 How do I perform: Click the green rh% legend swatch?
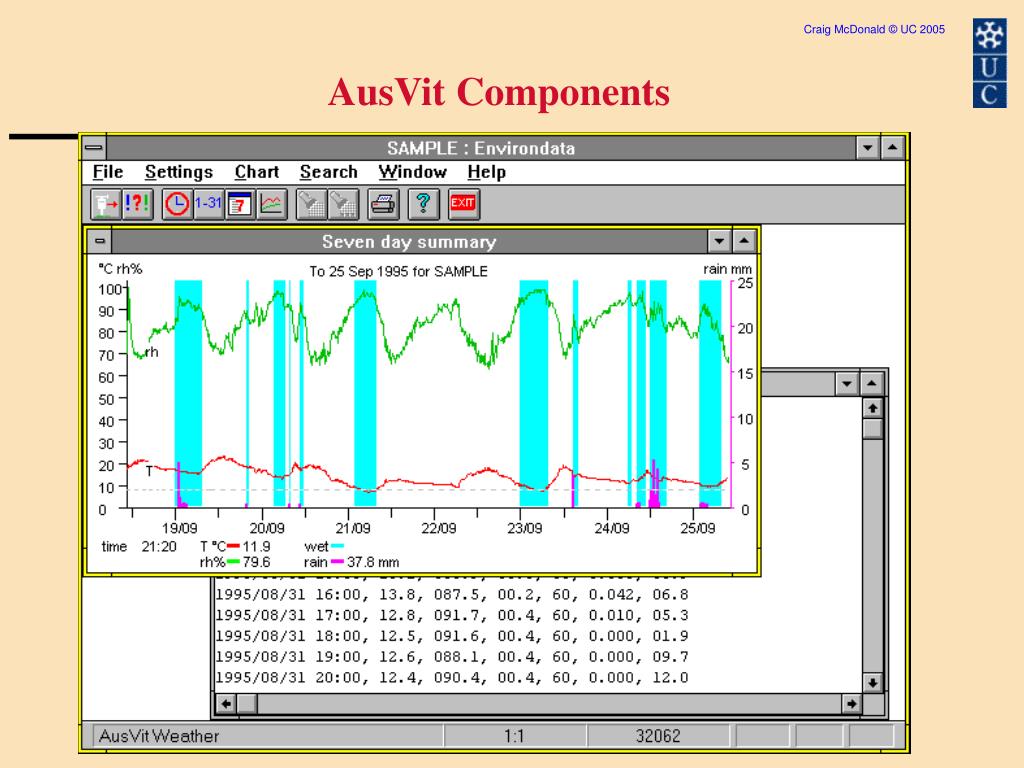pyautogui.click(x=233, y=562)
